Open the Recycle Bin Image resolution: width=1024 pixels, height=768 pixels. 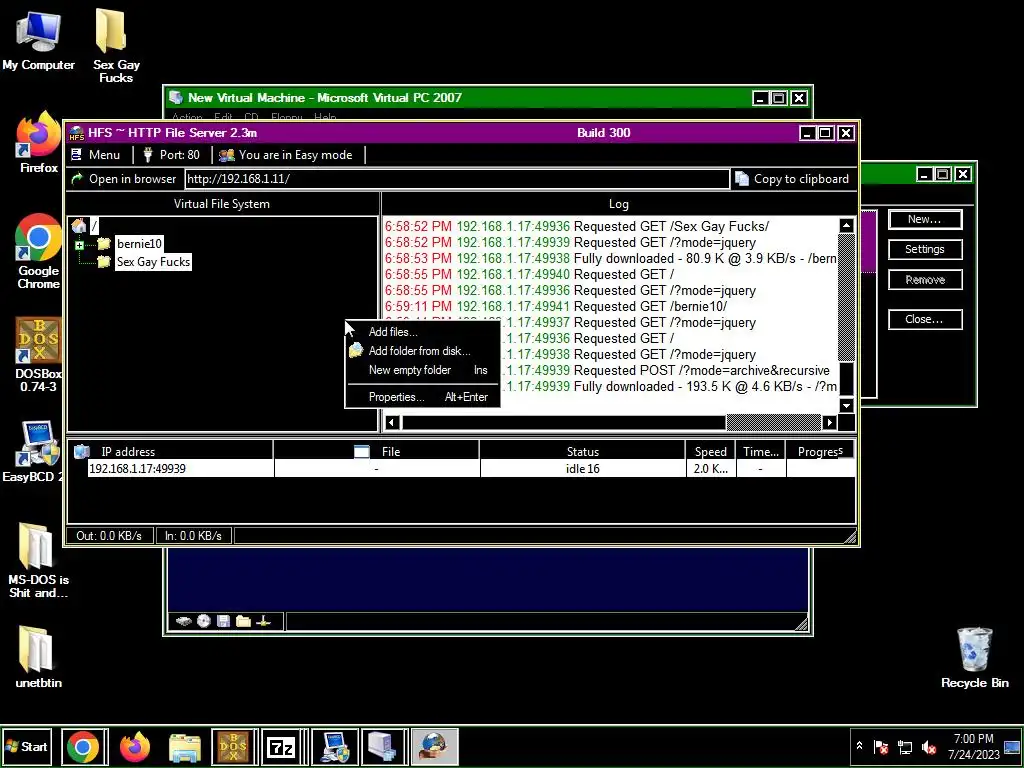pos(974,658)
